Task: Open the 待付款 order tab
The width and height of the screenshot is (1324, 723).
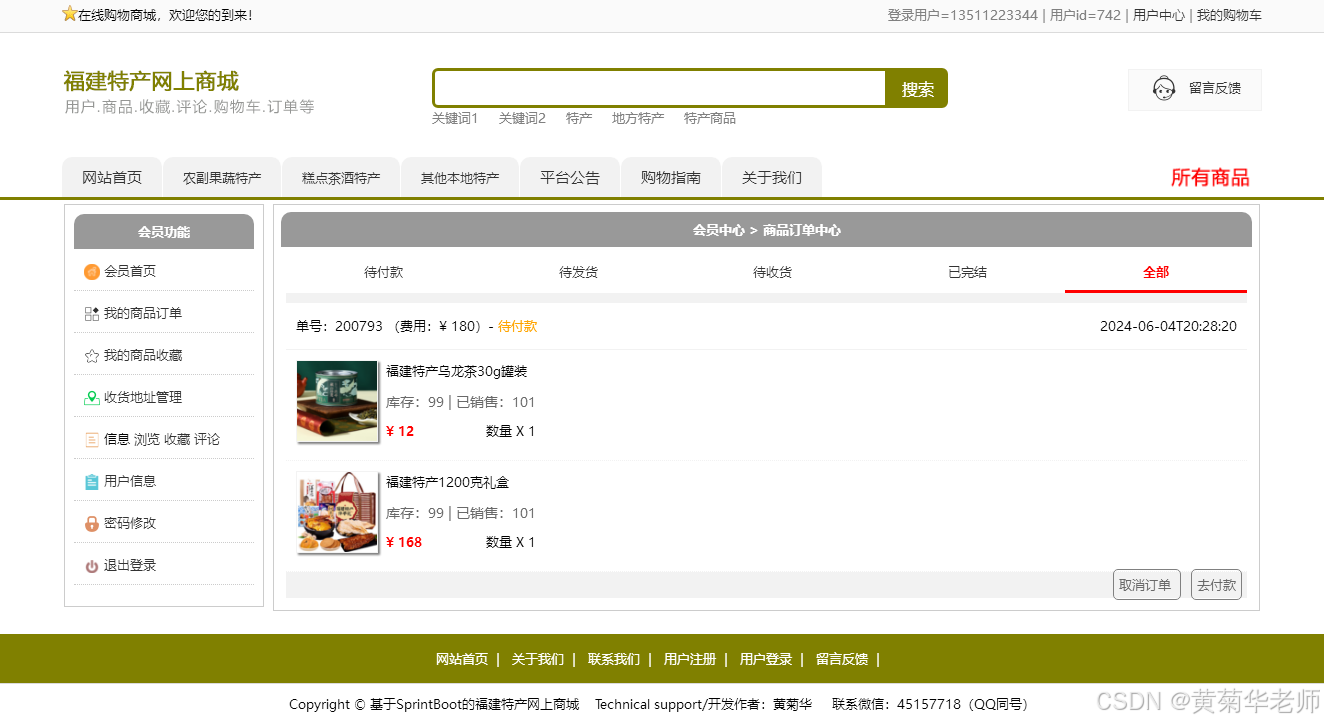Action: (x=384, y=272)
